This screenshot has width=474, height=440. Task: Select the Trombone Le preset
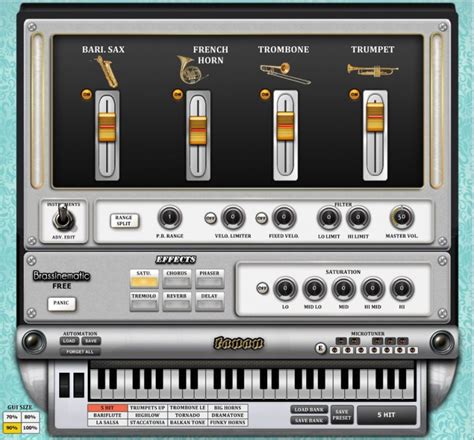[x=188, y=408]
